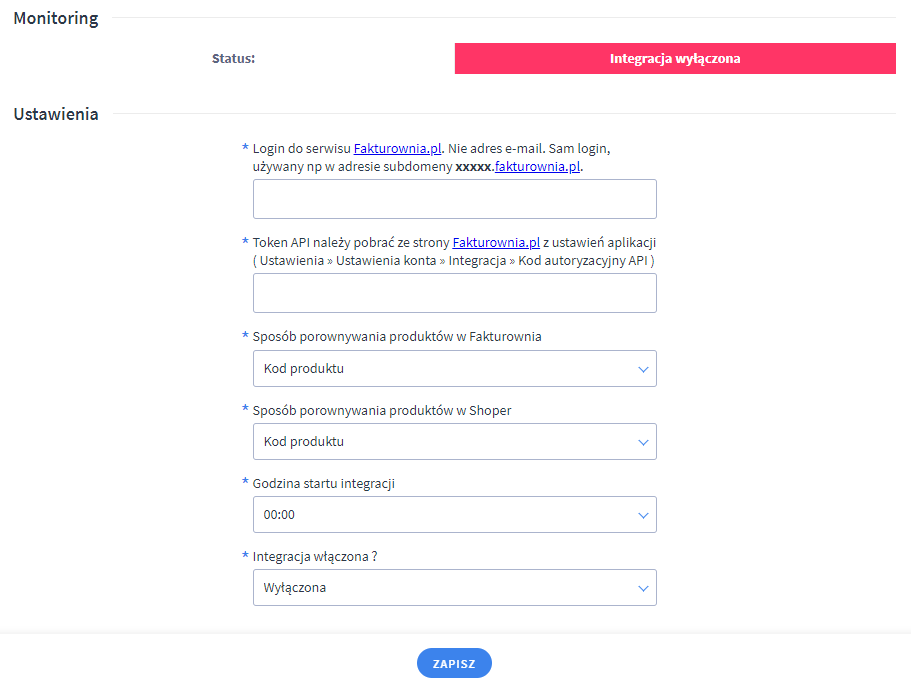Click the Godzina startu integracji label

tap(324, 484)
